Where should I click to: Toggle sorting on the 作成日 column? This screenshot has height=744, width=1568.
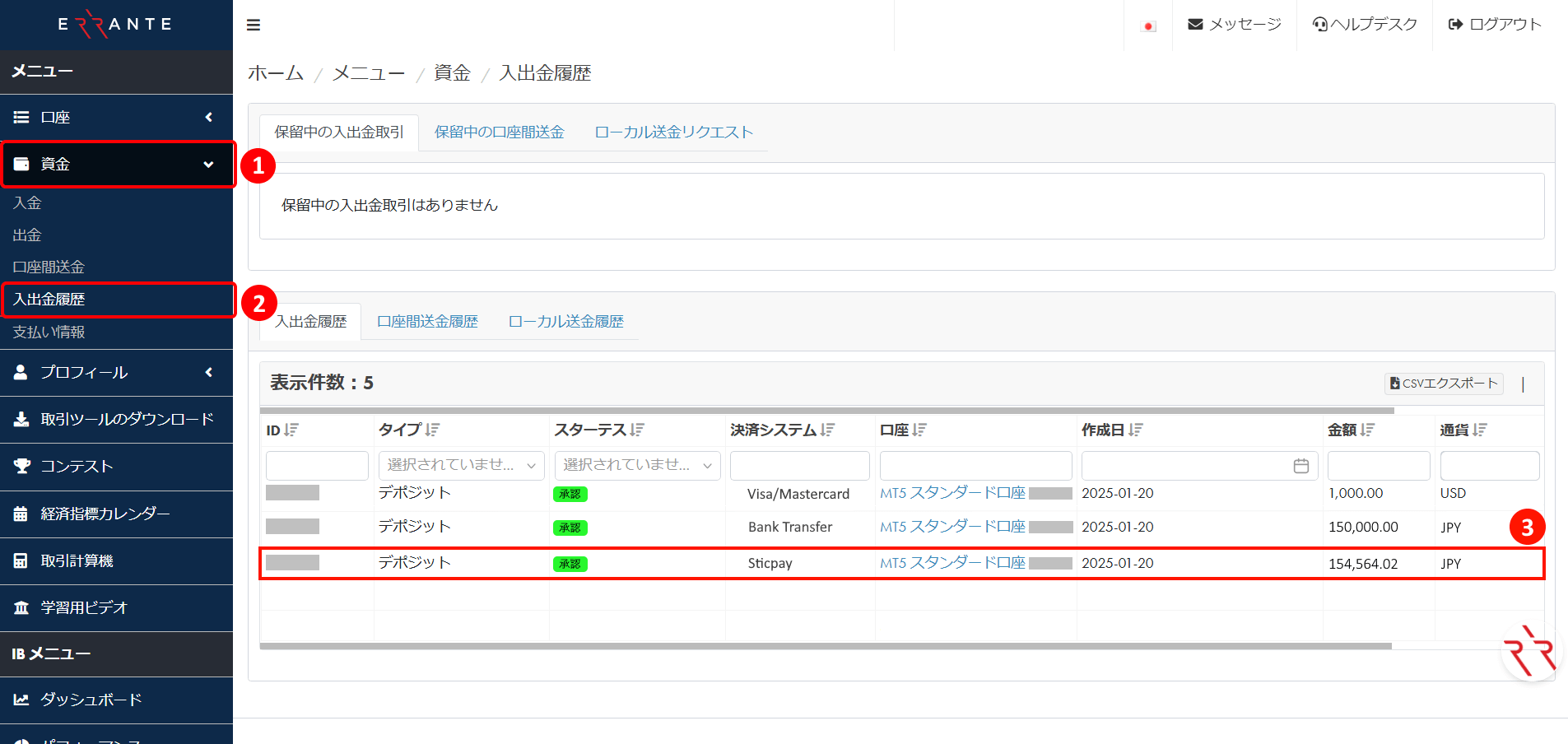coord(1137,430)
